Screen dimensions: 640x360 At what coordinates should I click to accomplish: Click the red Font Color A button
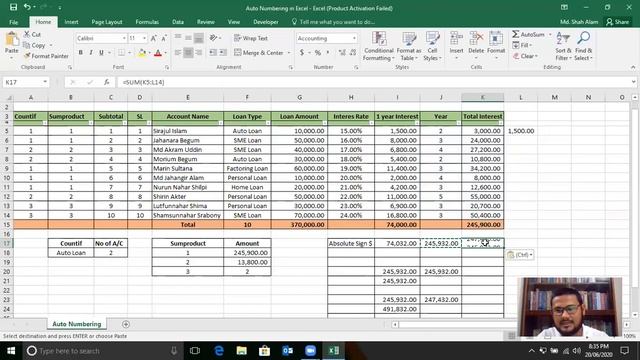[158, 53]
